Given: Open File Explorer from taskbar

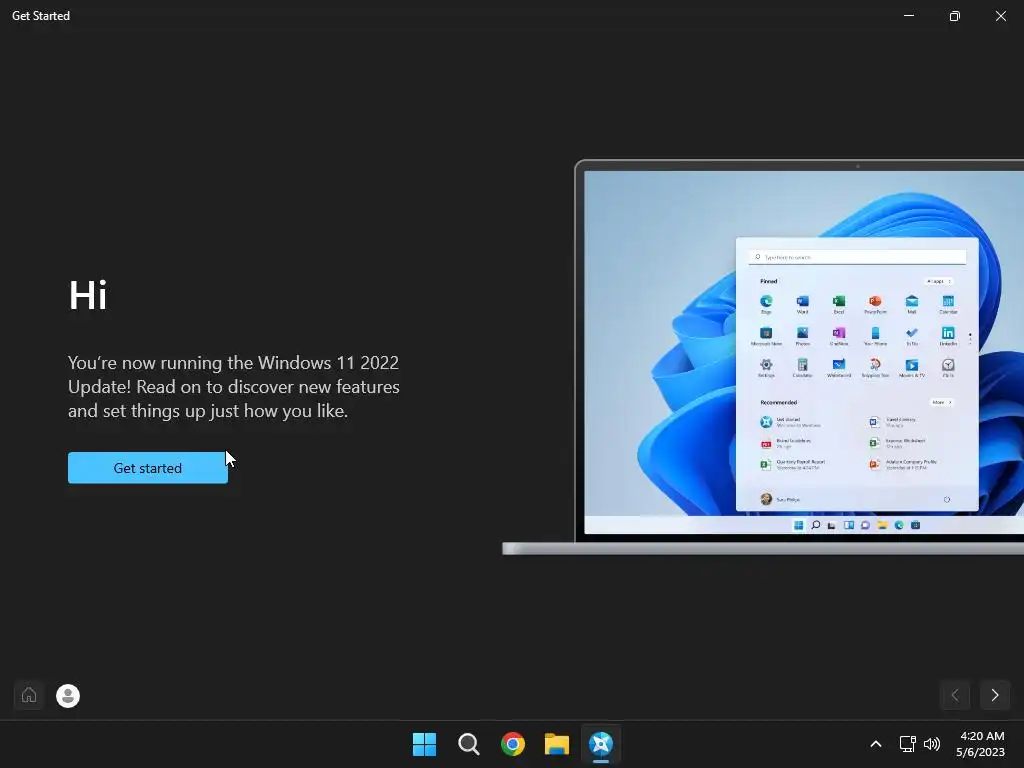Looking at the screenshot, I should click(557, 744).
